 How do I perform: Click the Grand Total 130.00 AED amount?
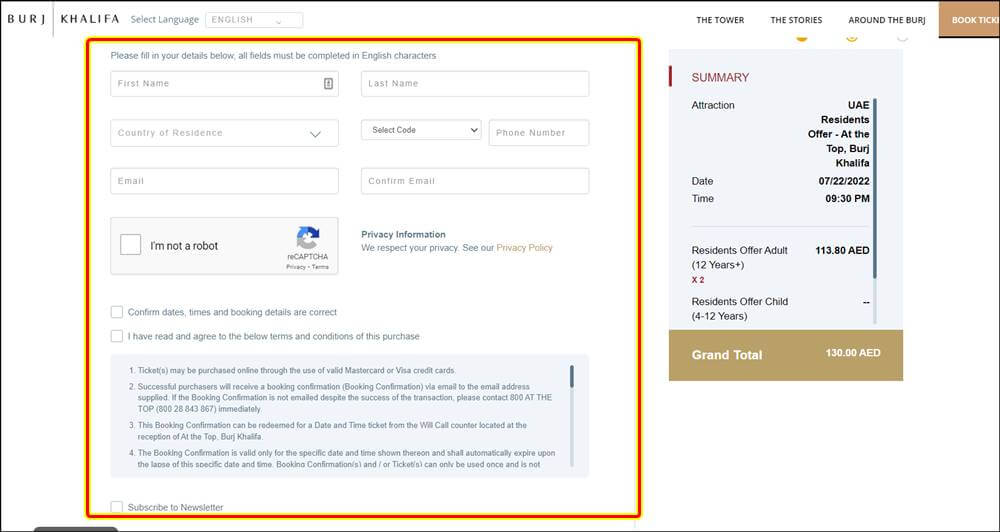click(x=853, y=353)
